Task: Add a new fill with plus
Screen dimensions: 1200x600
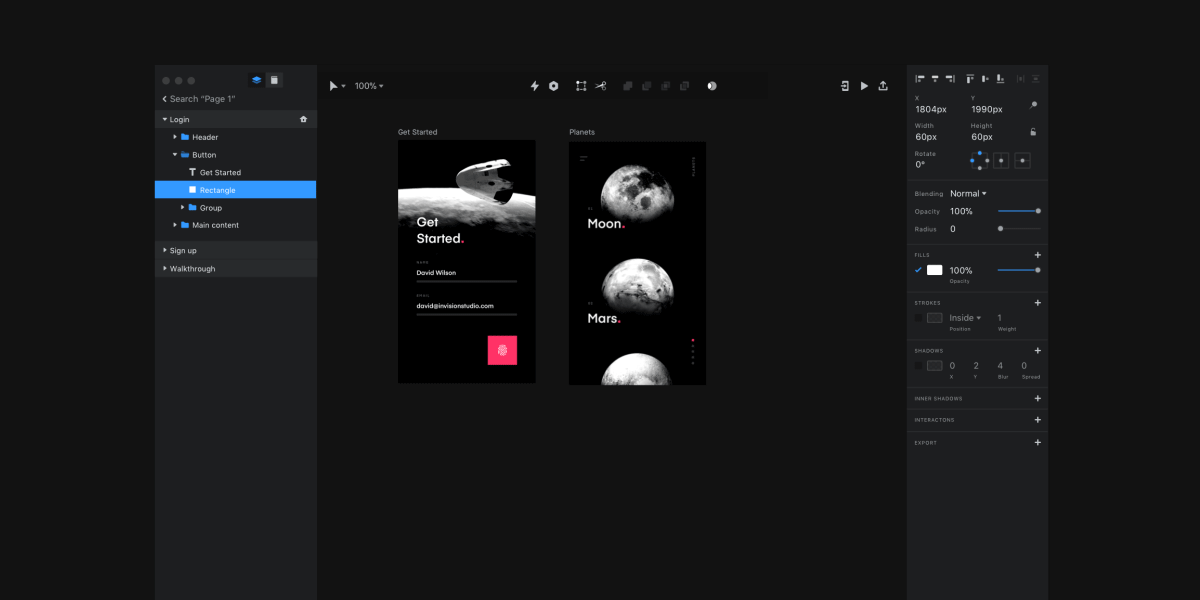Action: 1037,255
